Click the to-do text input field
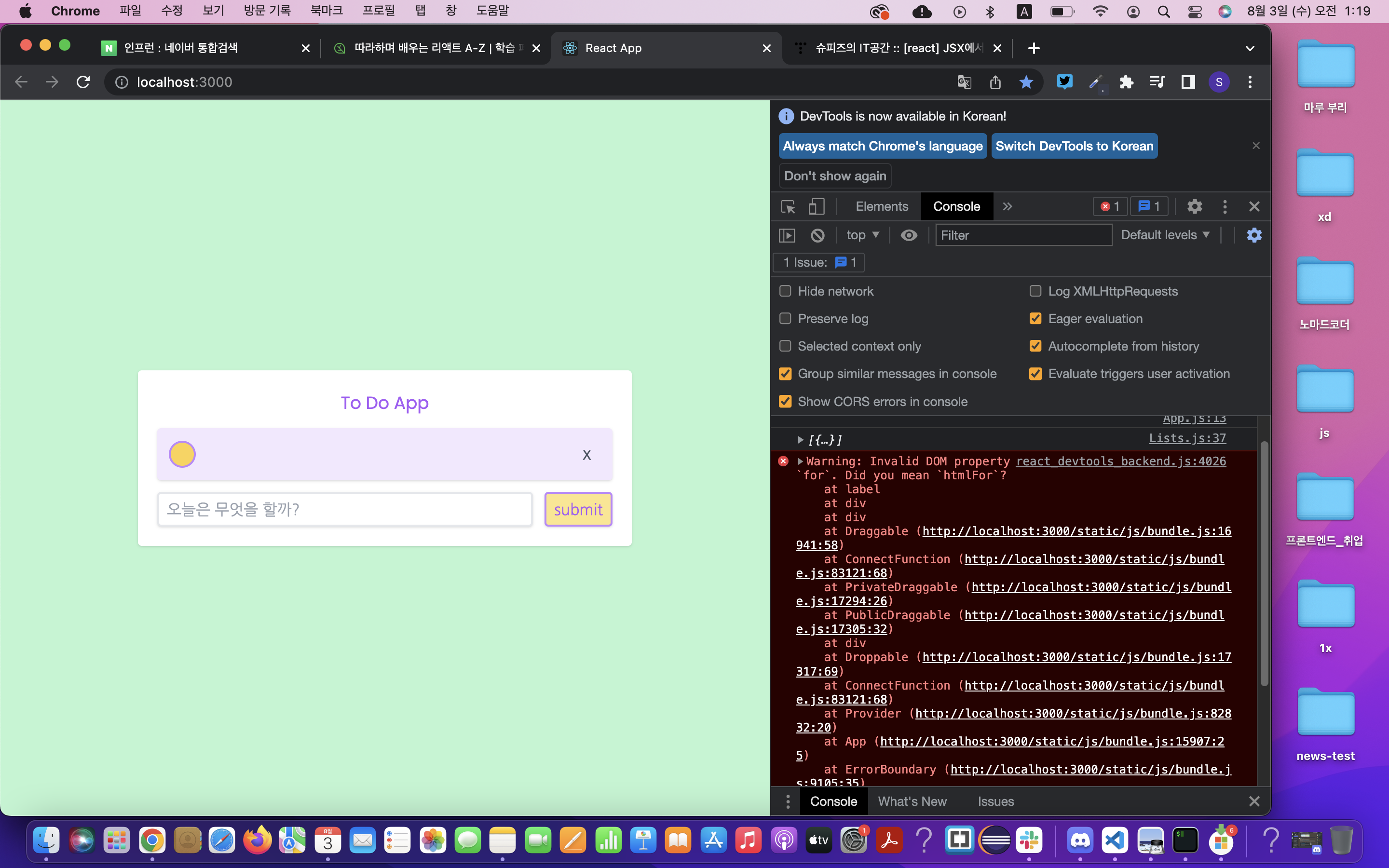 pos(345,509)
